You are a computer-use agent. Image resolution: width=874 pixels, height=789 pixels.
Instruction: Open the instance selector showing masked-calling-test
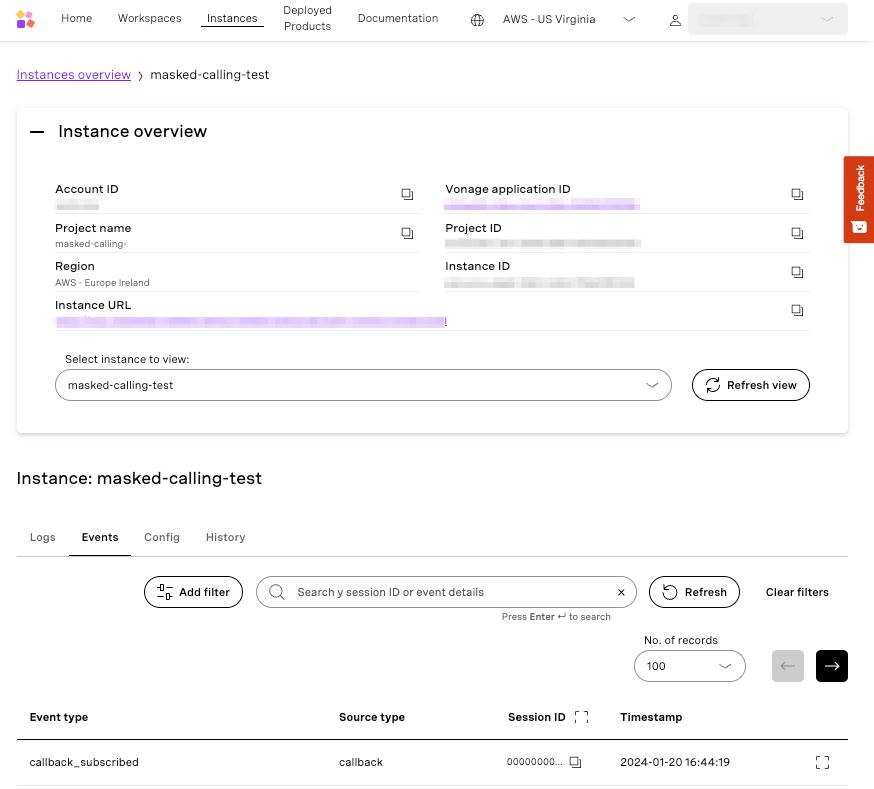pyautogui.click(x=363, y=385)
